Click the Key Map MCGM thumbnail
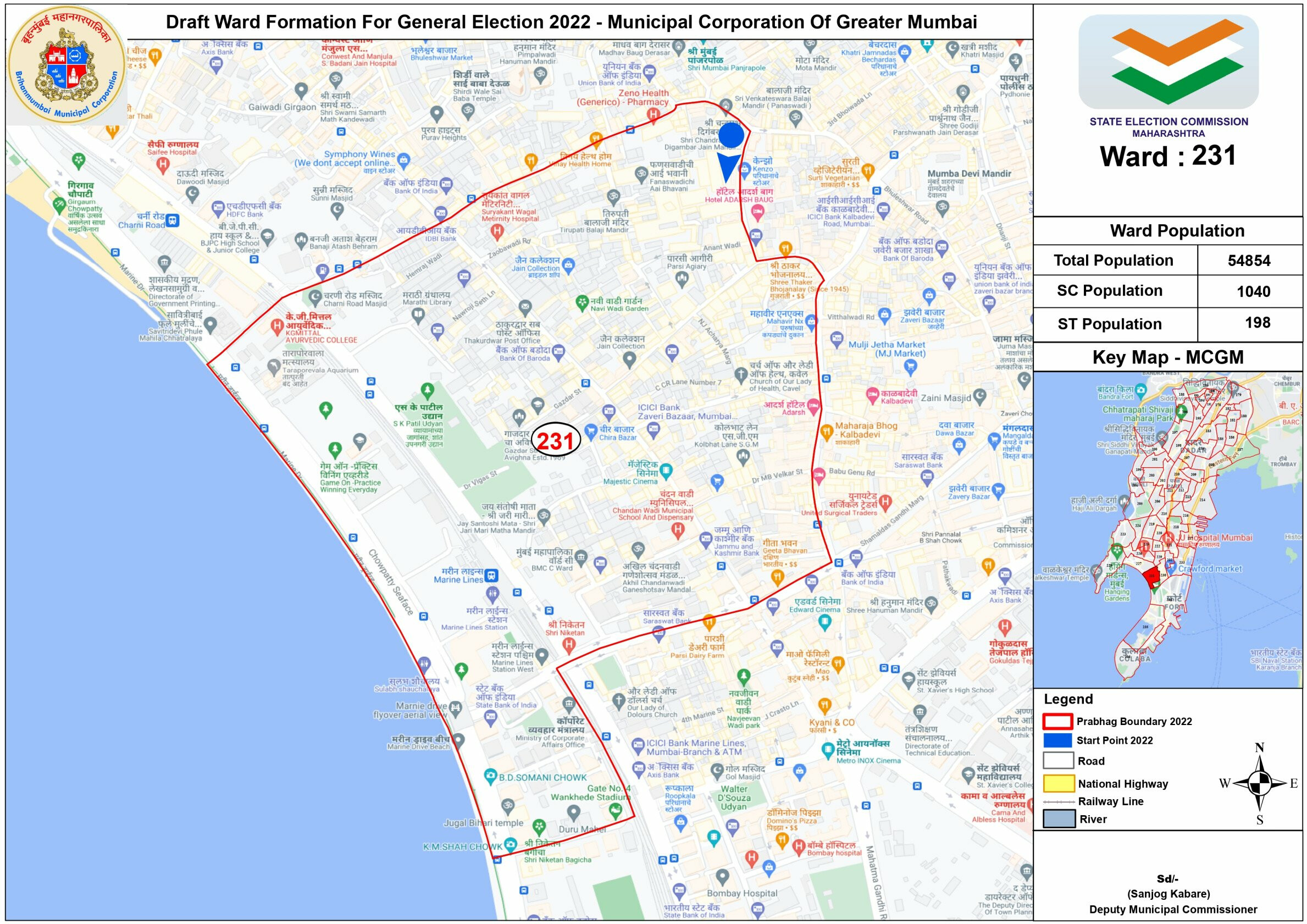 [x=1167, y=529]
